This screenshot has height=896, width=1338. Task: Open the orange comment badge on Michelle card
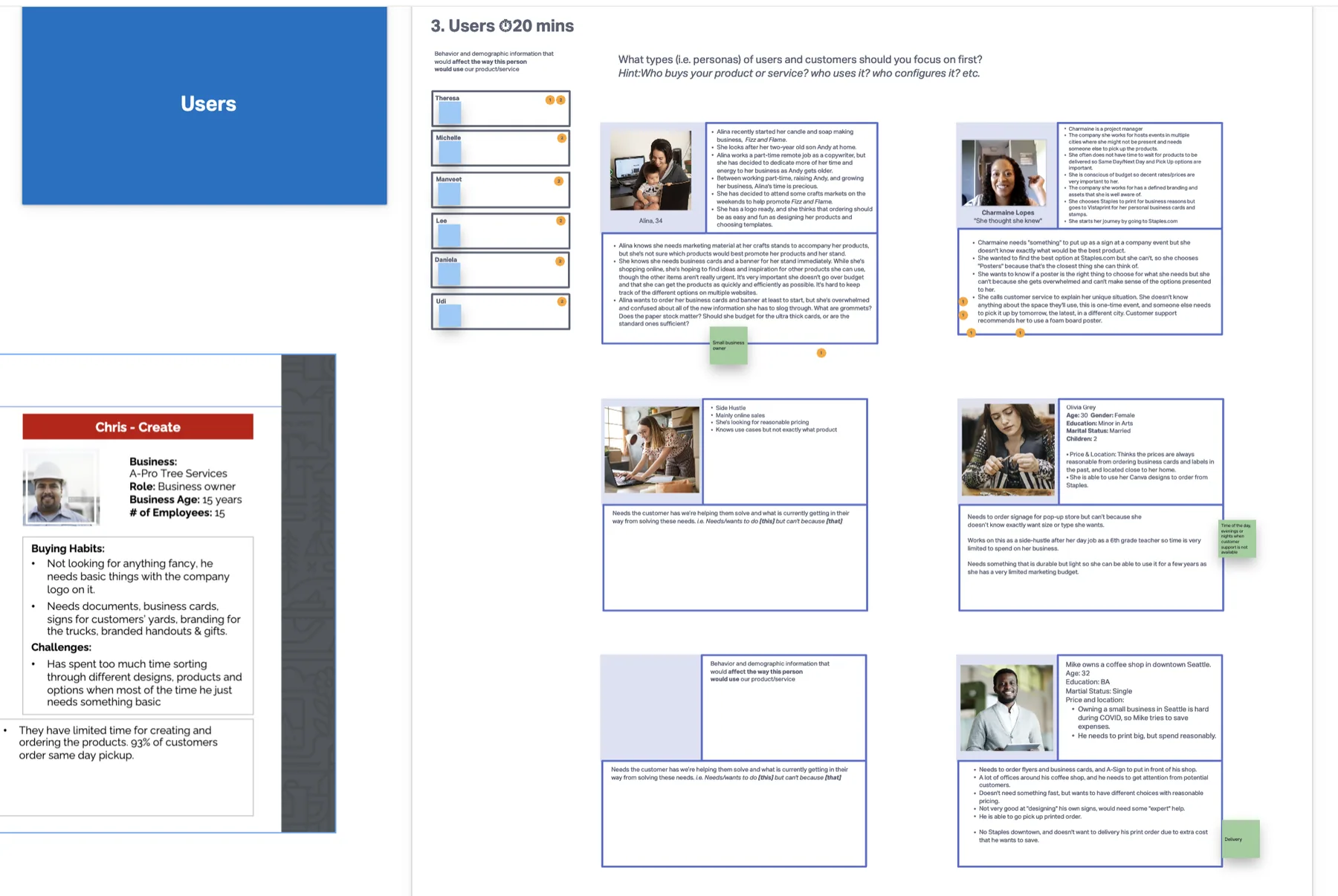[561, 138]
